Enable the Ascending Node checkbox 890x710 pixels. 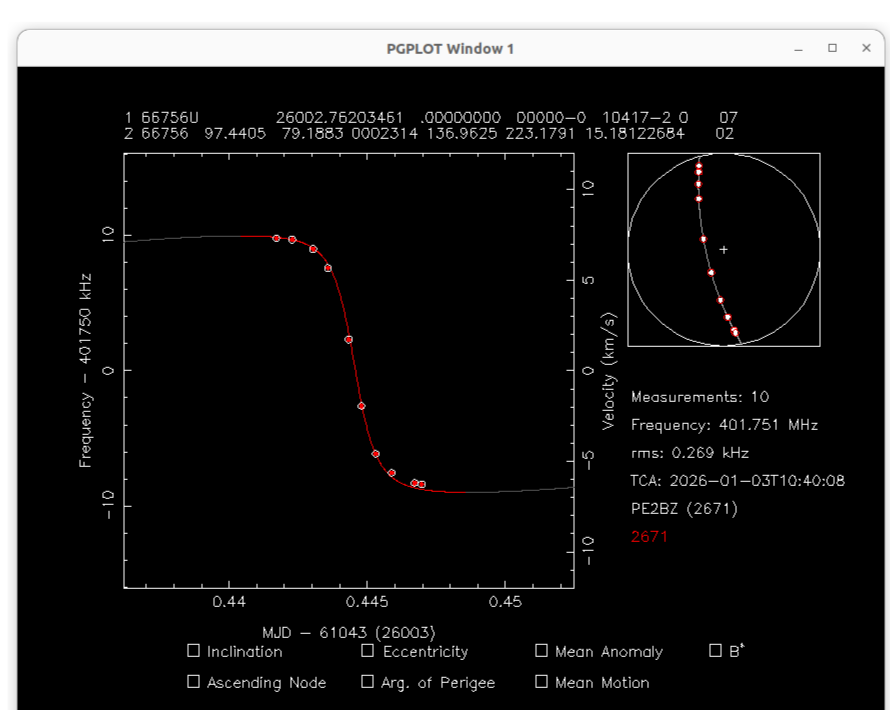coord(193,682)
